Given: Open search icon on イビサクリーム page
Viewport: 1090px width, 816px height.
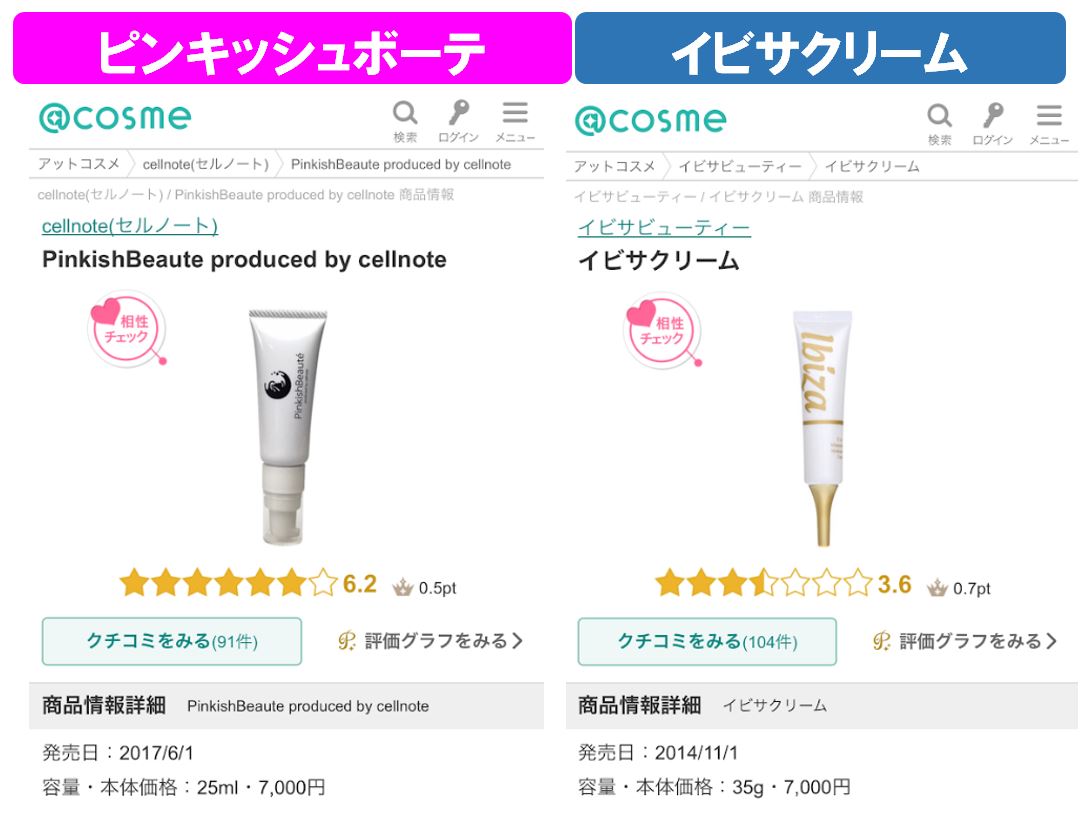Looking at the screenshot, I should click(939, 124).
